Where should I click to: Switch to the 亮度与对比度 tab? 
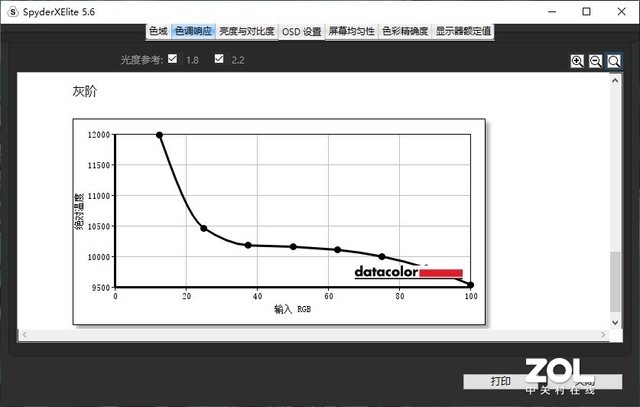[x=247, y=31]
